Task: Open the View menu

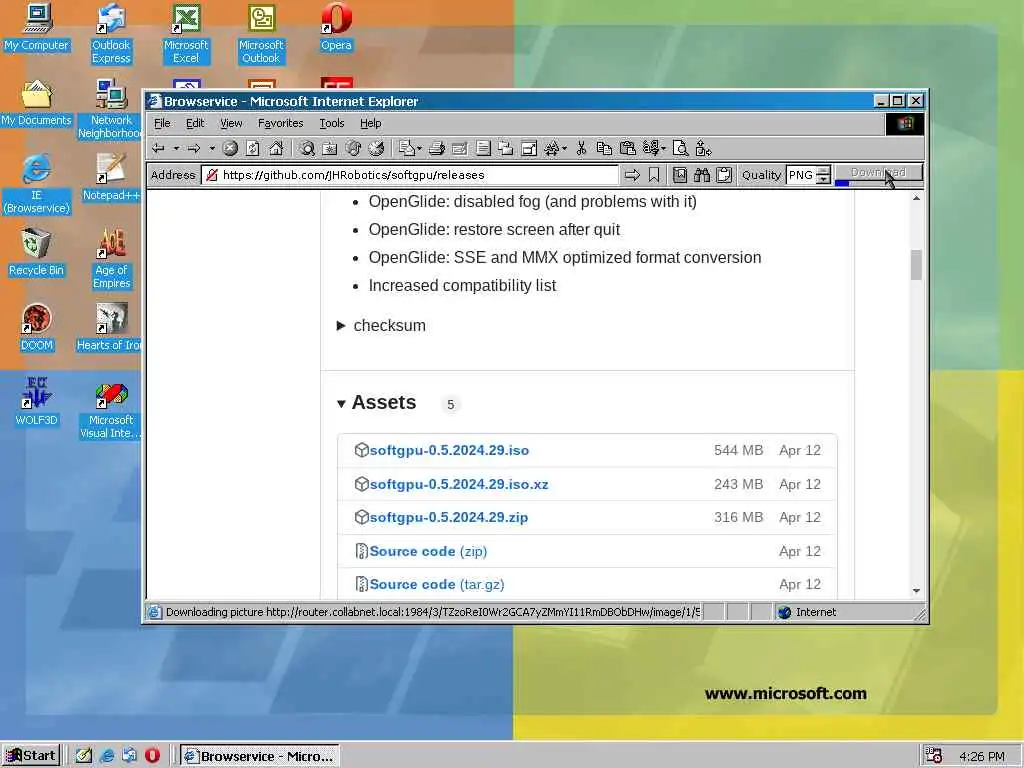Action: click(231, 123)
